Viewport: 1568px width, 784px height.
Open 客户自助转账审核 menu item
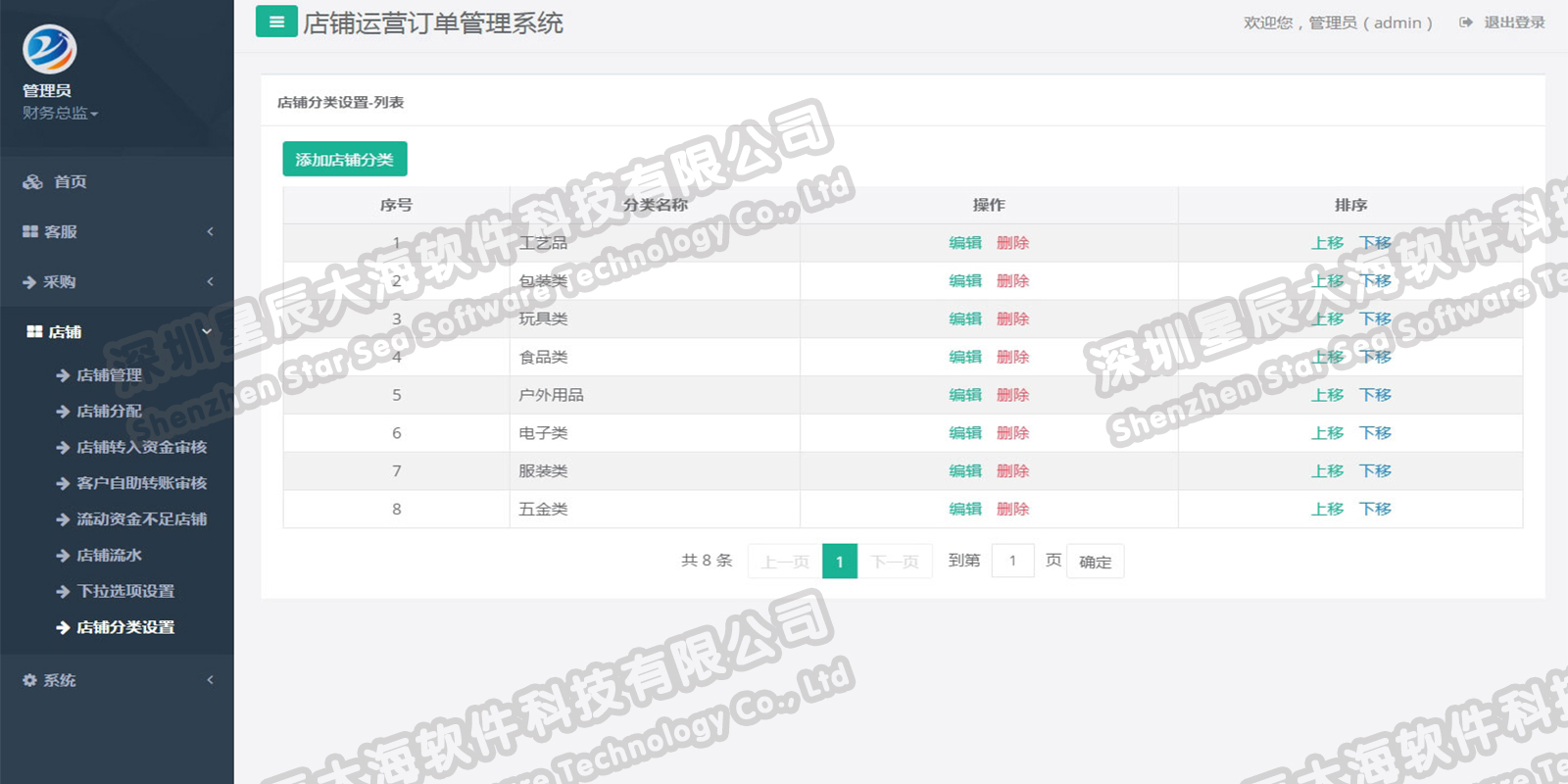pos(142,483)
